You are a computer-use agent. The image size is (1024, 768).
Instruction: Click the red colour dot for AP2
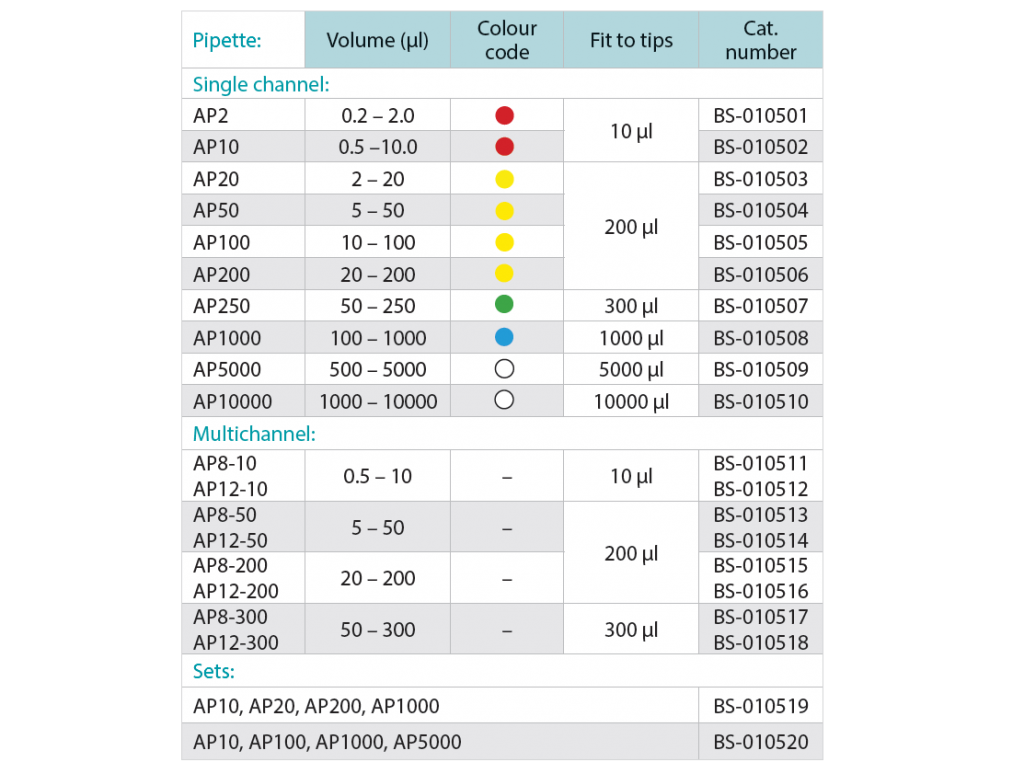click(505, 115)
